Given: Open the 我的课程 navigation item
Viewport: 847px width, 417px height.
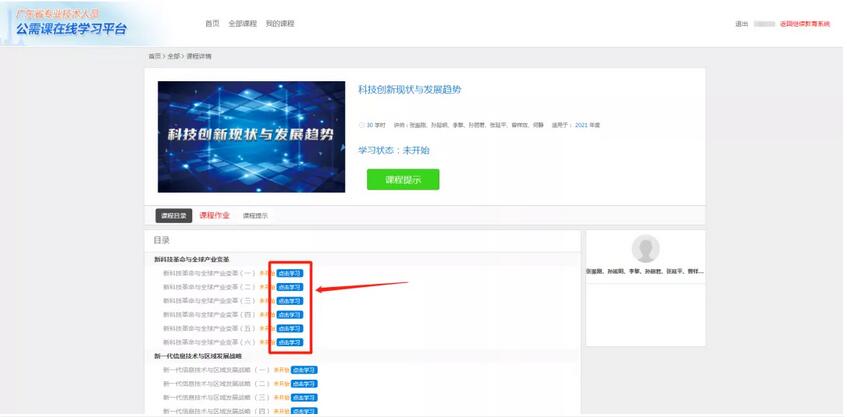Looking at the screenshot, I should pos(280,24).
